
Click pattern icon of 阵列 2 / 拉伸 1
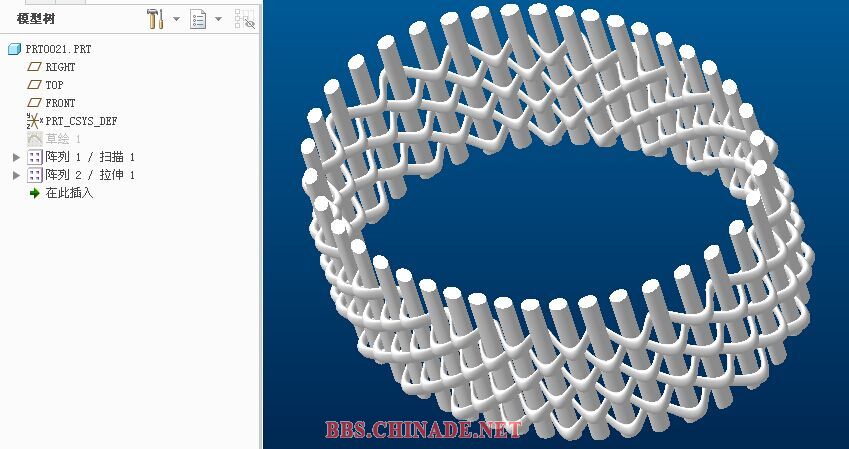pyautogui.click(x=35, y=175)
